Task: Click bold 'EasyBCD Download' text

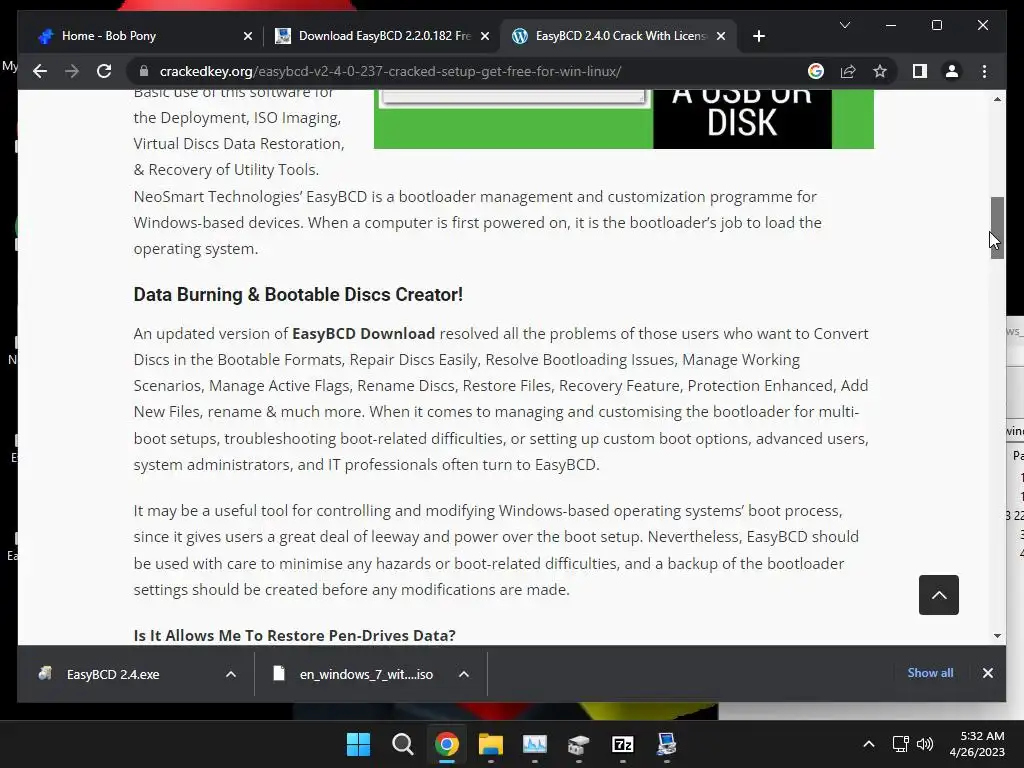Action: pos(363,334)
